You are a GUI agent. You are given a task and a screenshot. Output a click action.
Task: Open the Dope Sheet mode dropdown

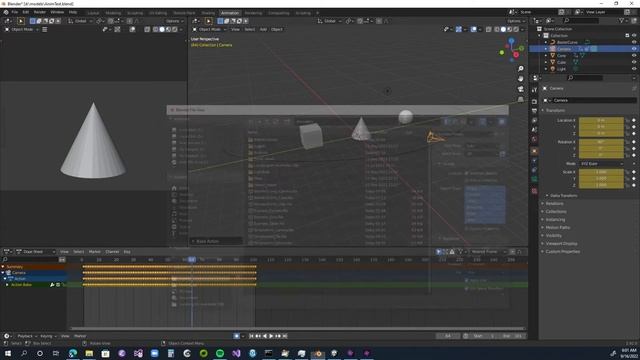tap(36, 252)
